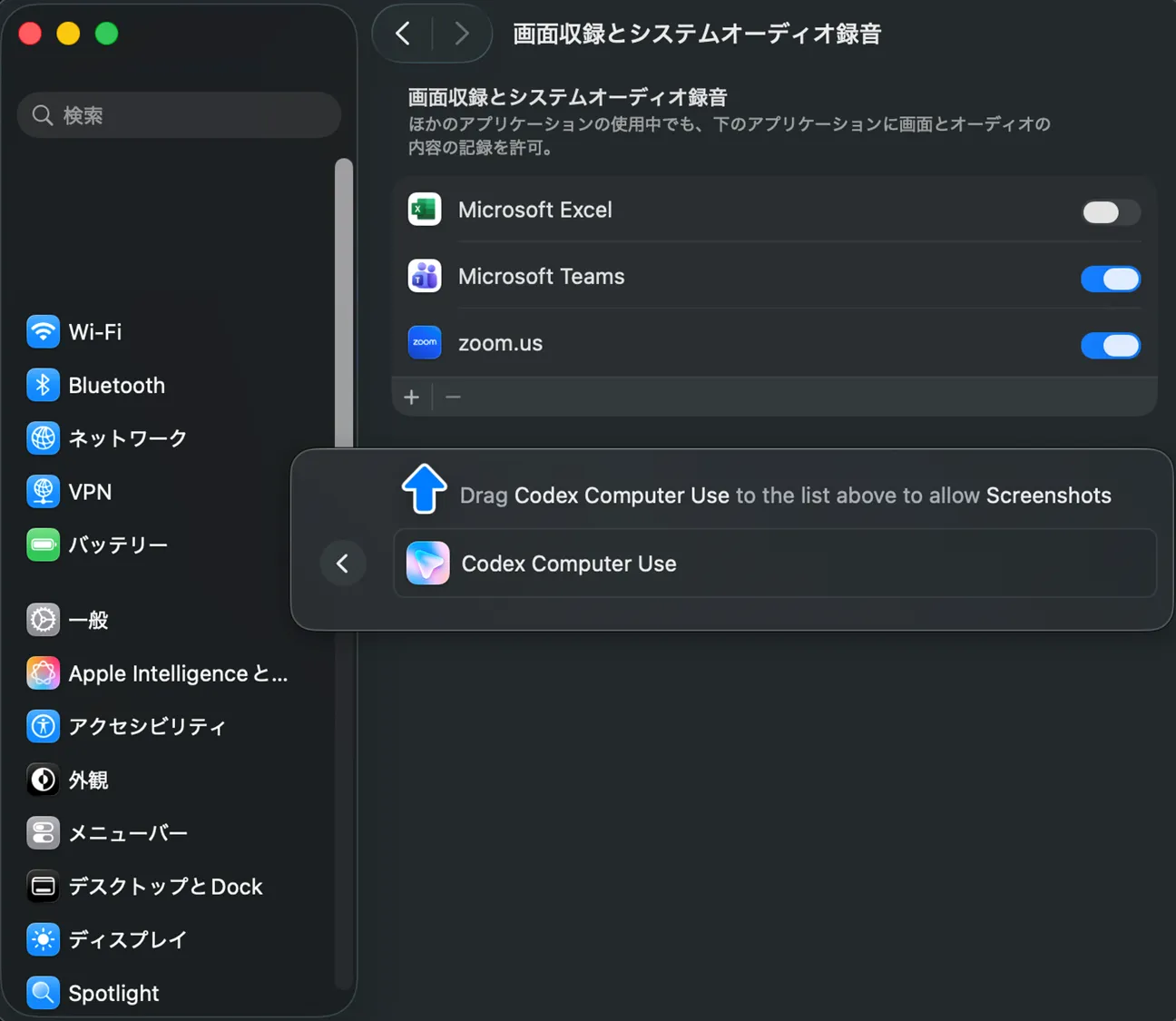This screenshot has height=1021, width=1176.
Task: Go back with the toolbar back chevron
Action: (403, 34)
